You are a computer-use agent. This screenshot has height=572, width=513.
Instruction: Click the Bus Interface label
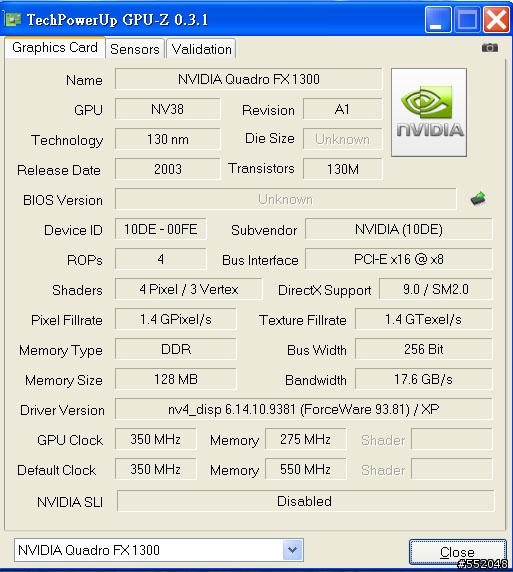[260, 260]
